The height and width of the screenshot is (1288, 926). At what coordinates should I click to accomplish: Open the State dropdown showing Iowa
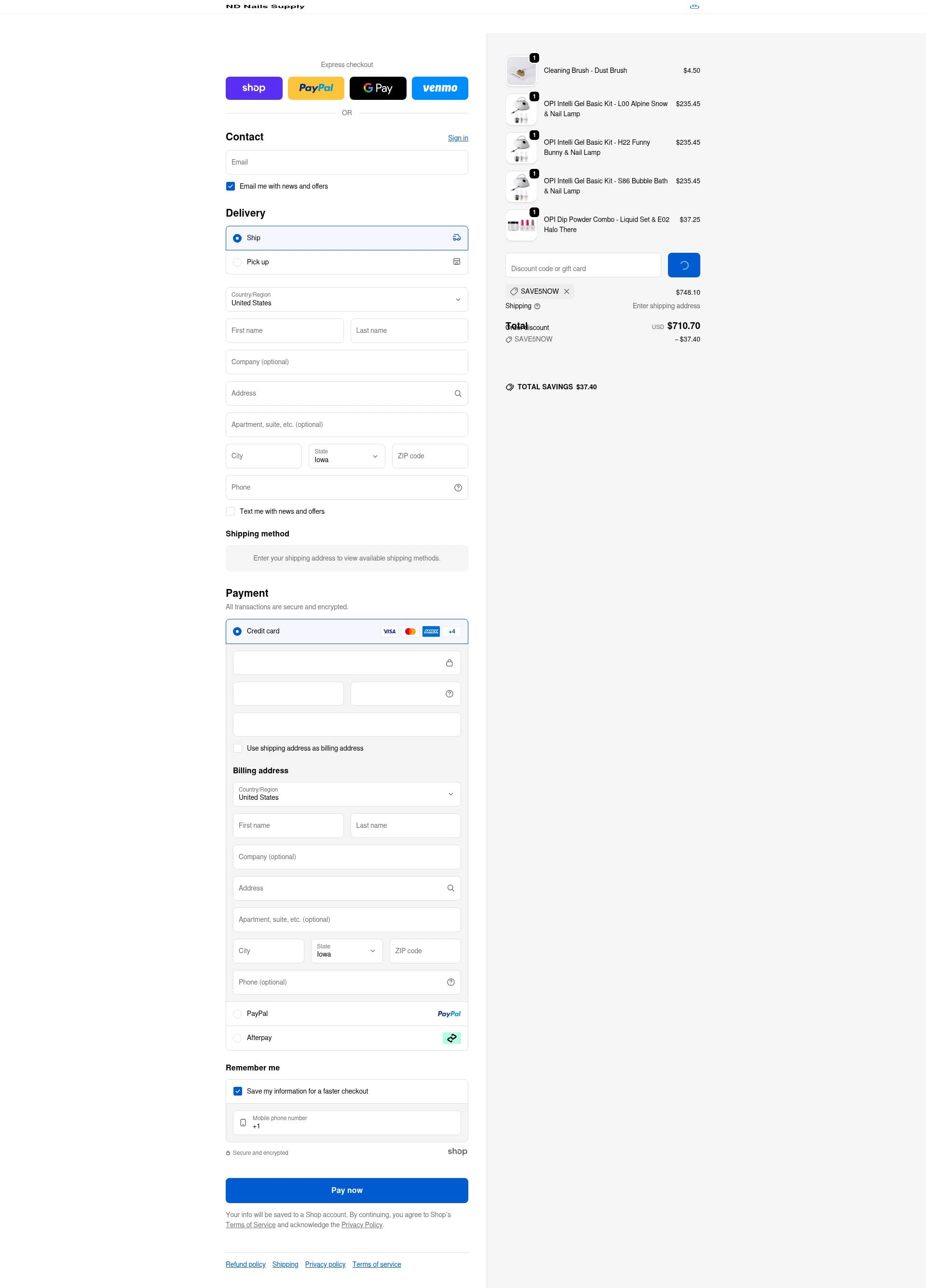click(346, 456)
